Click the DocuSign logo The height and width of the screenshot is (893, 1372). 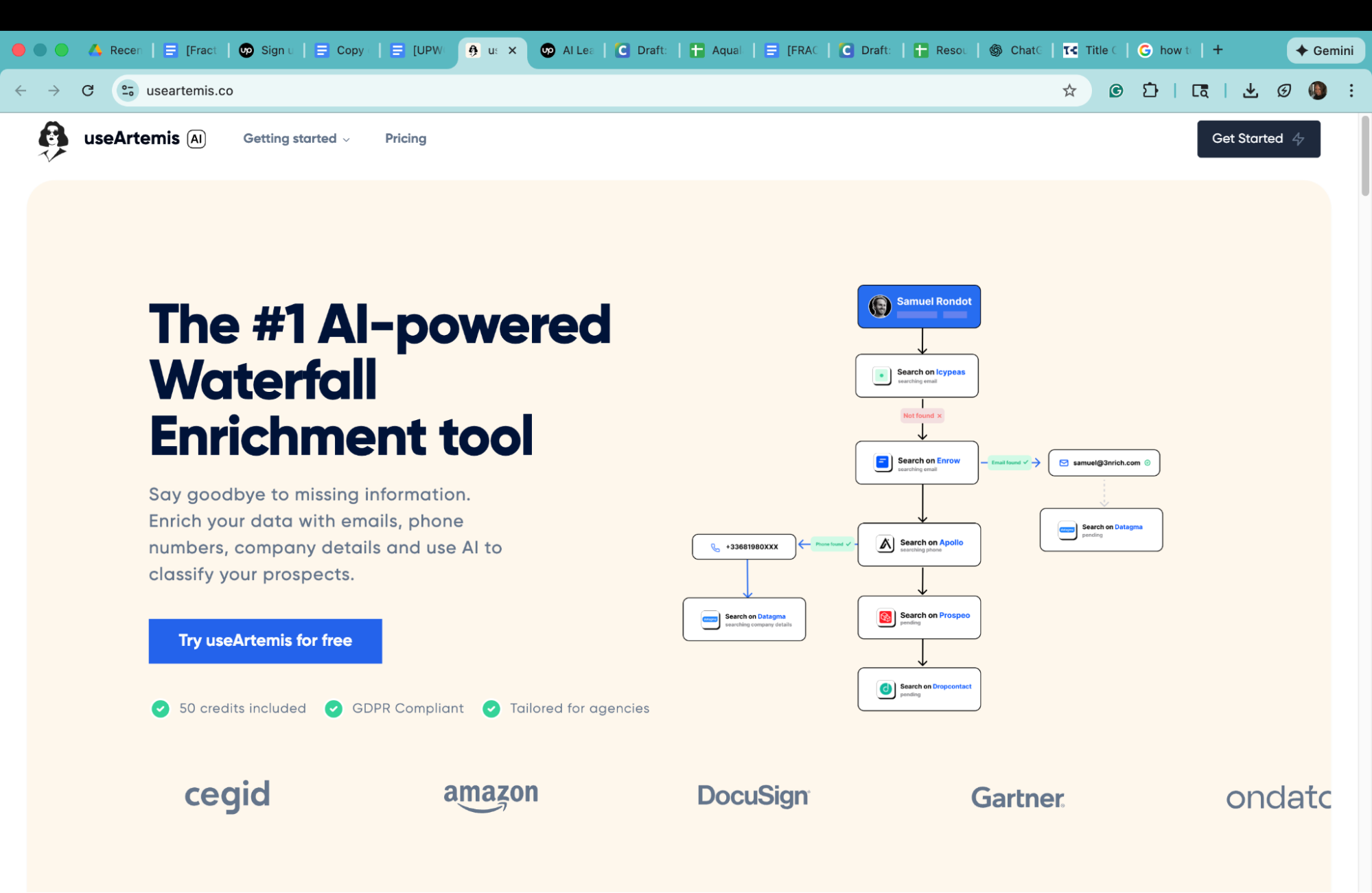(754, 796)
